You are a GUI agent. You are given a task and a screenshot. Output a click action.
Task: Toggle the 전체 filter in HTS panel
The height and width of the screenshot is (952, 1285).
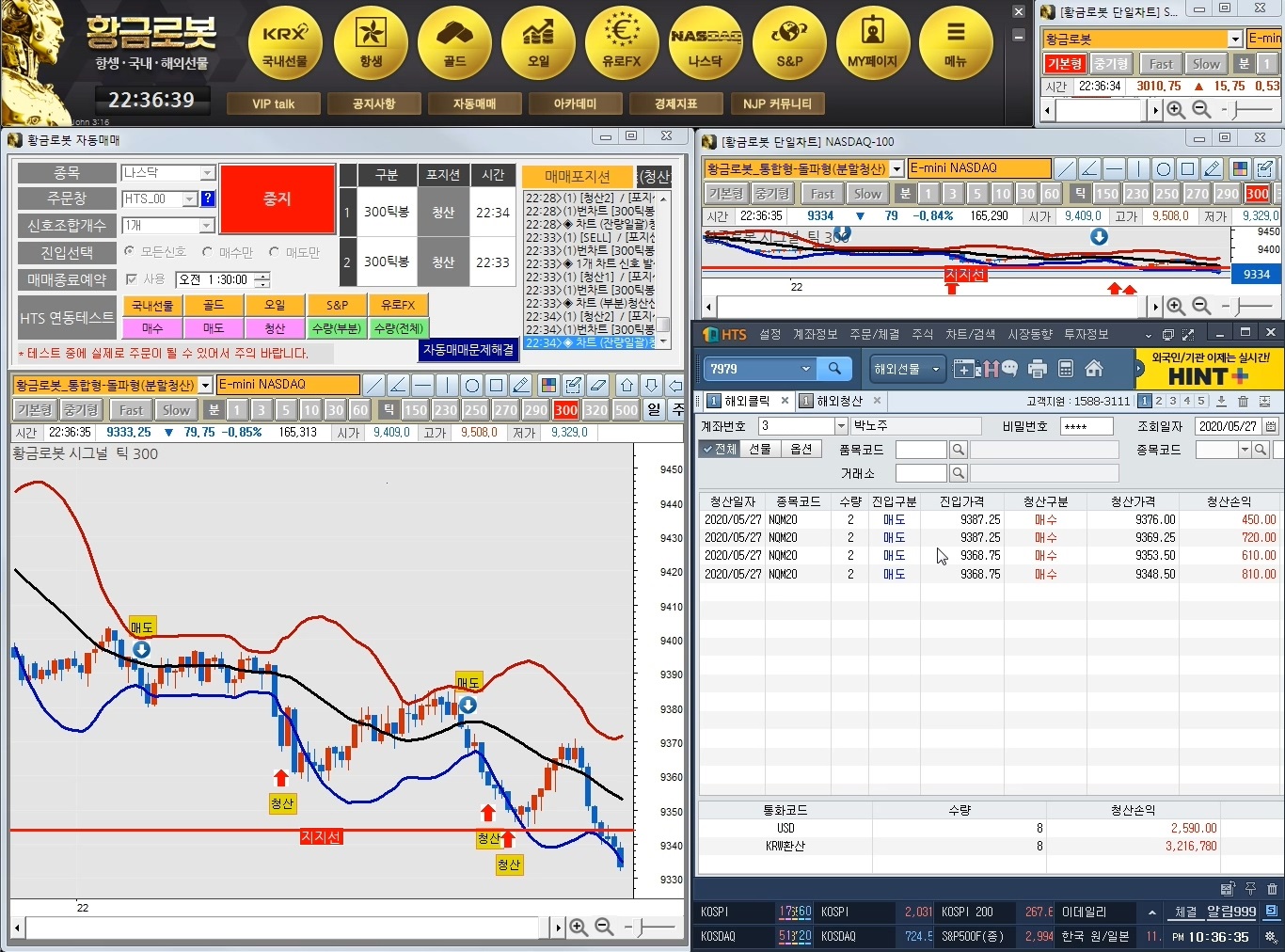coord(721,449)
